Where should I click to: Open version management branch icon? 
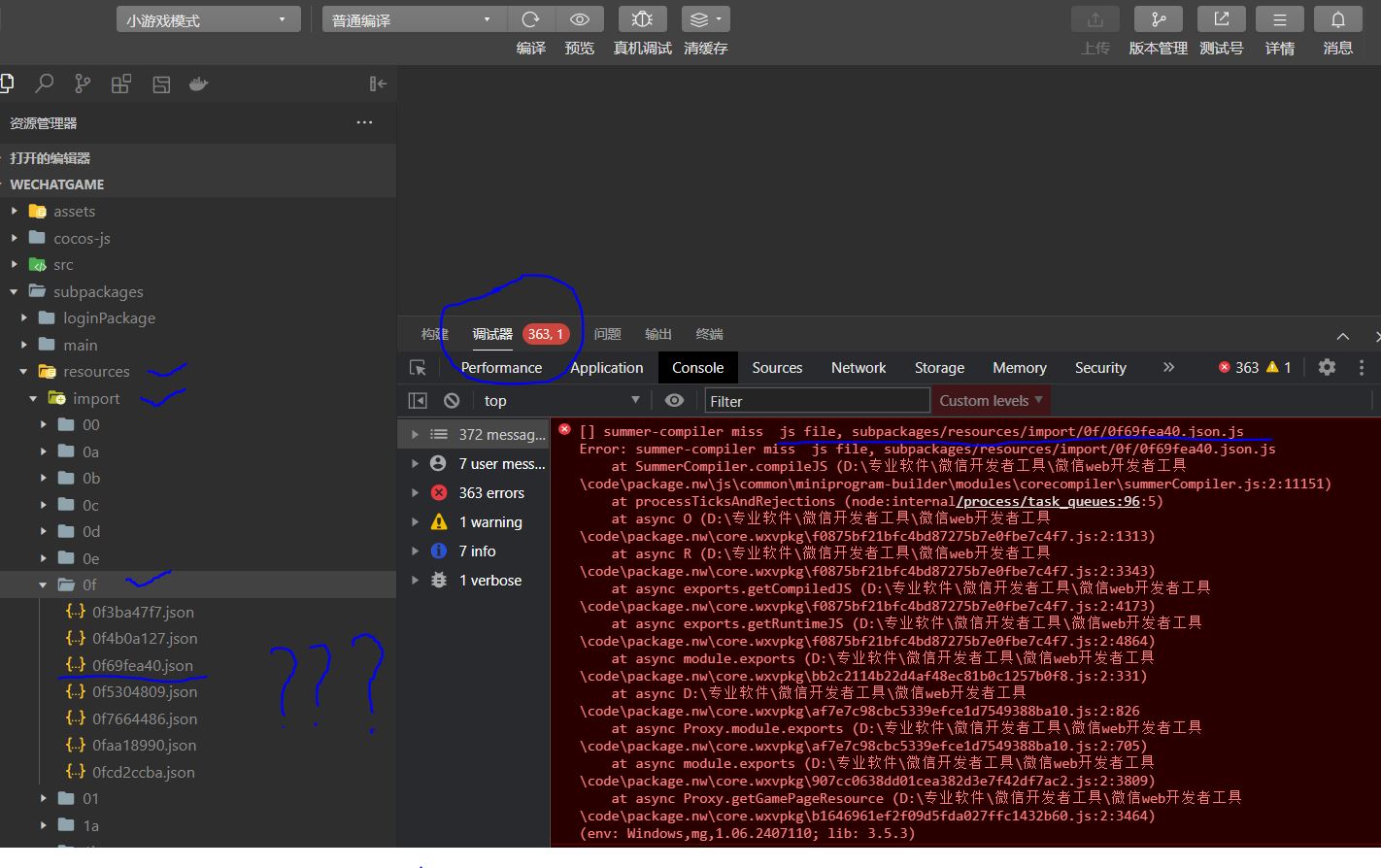(1159, 19)
